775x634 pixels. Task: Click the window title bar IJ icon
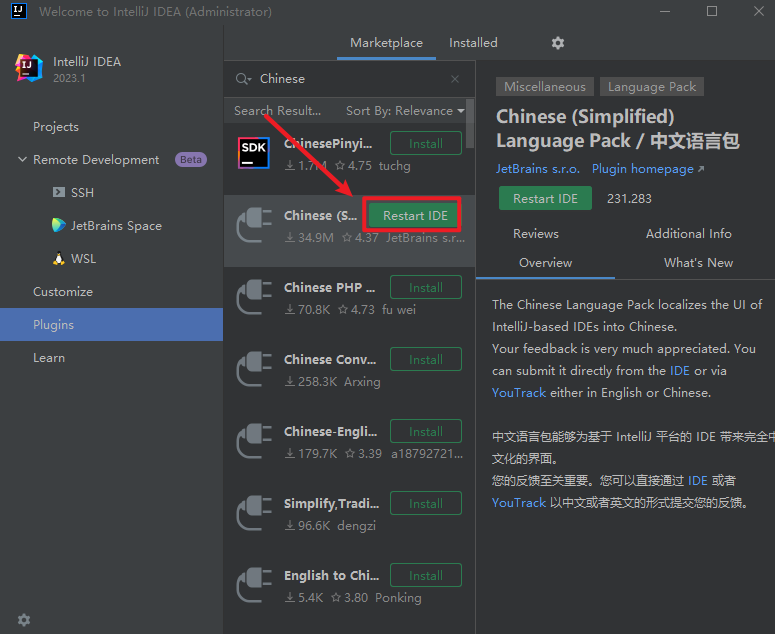click(x=19, y=11)
